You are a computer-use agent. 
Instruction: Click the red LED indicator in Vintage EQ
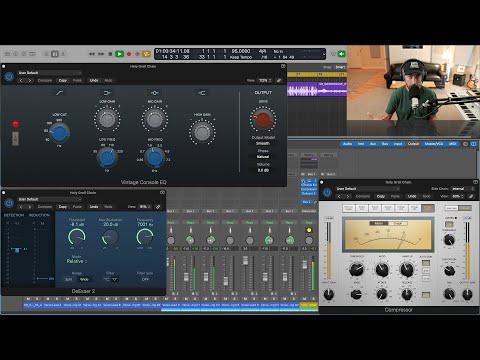point(15,124)
